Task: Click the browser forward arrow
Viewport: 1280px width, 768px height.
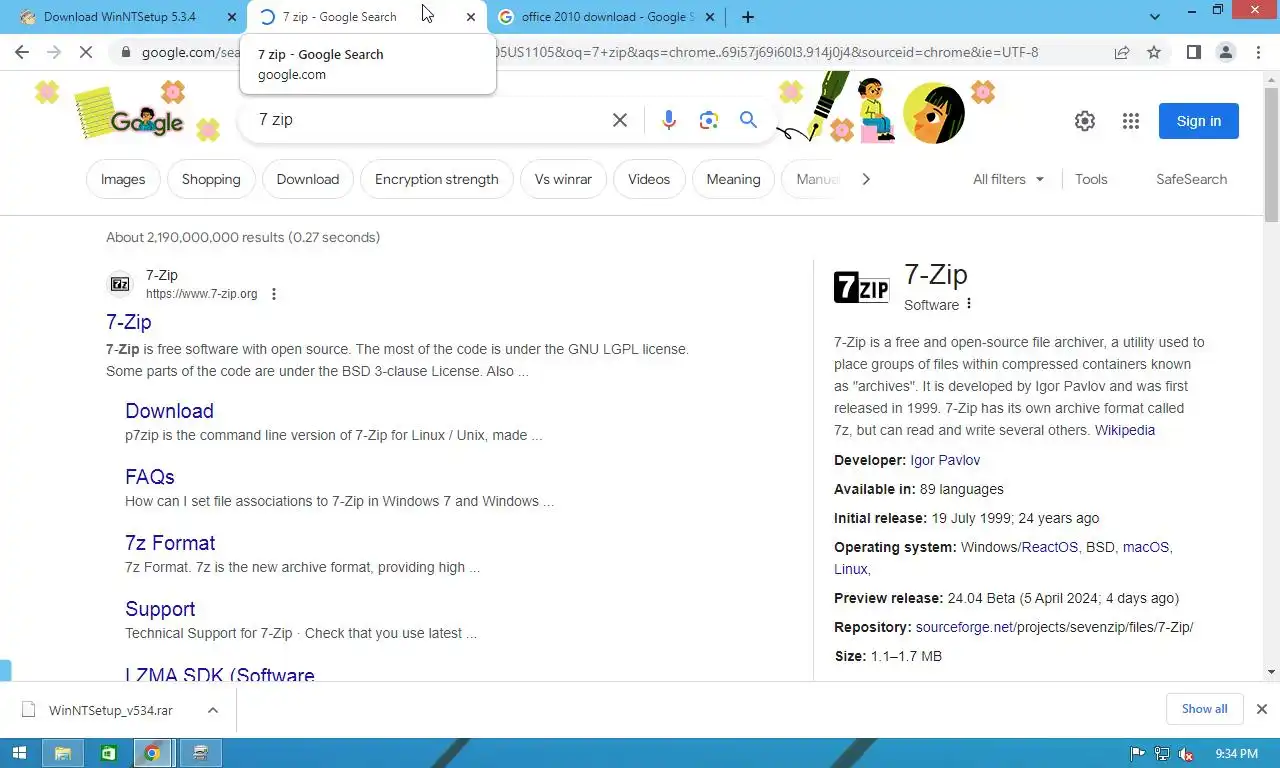Action: point(54,52)
